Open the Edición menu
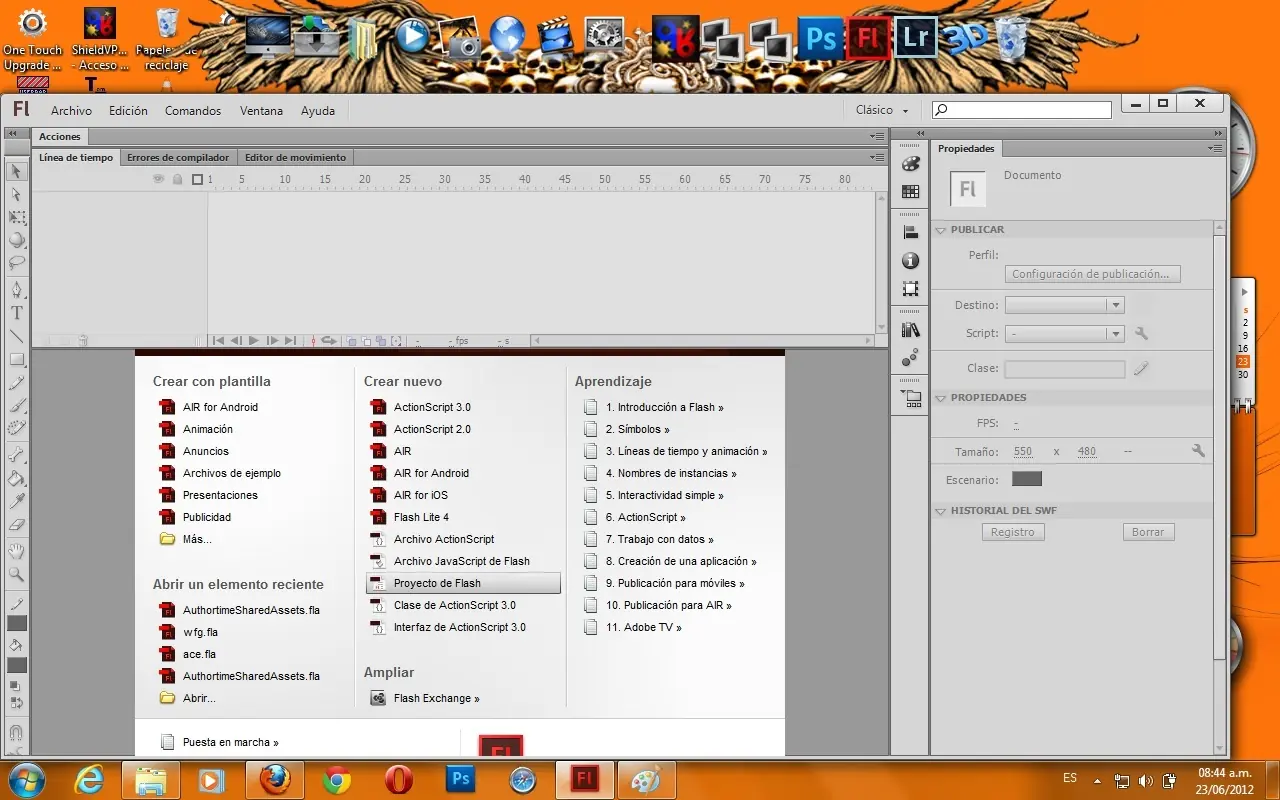This screenshot has width=1280, height=800. pyautogui.click(x=128, y=111)
